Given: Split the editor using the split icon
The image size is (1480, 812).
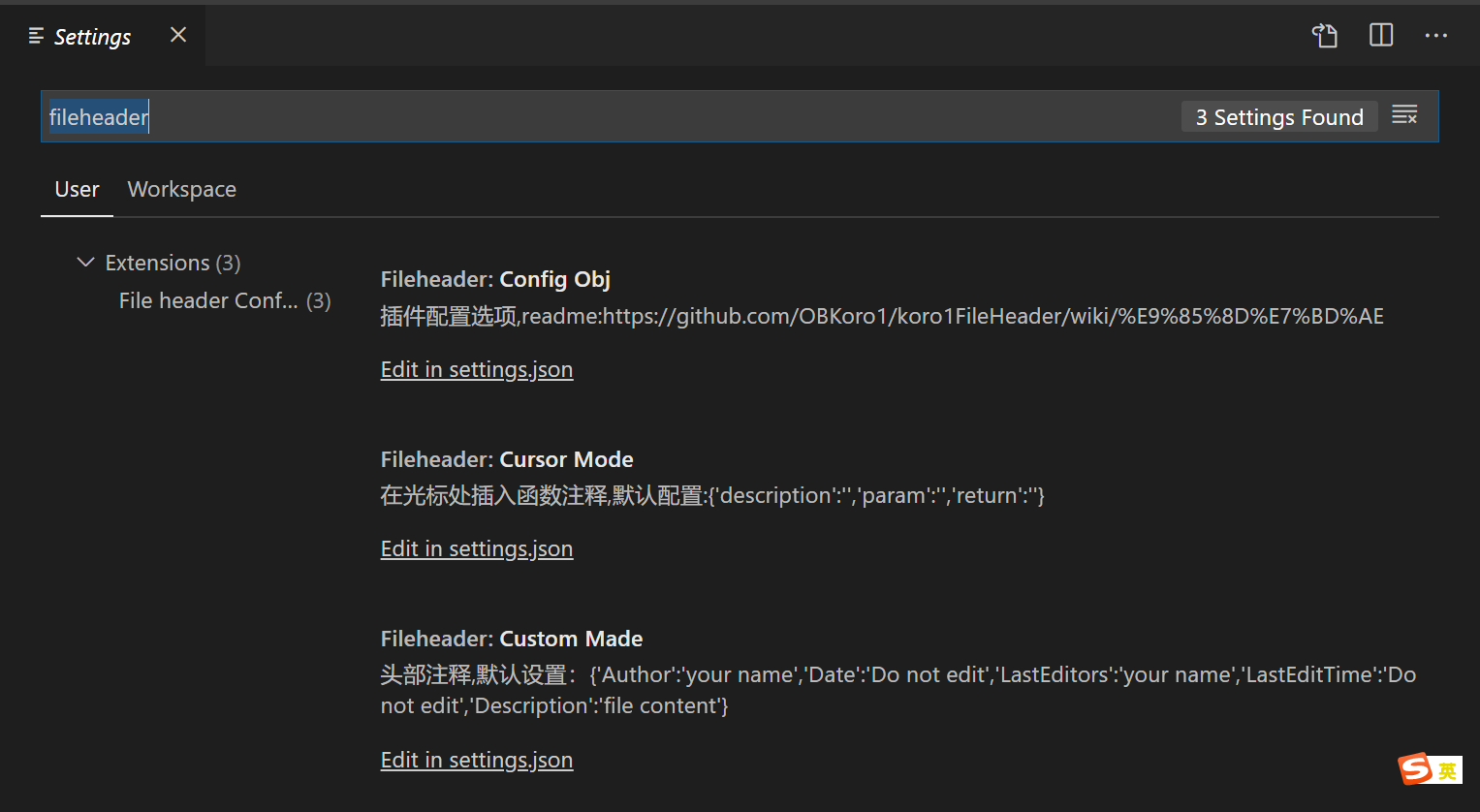Looking at the screenshot, I should [1380, 35].
